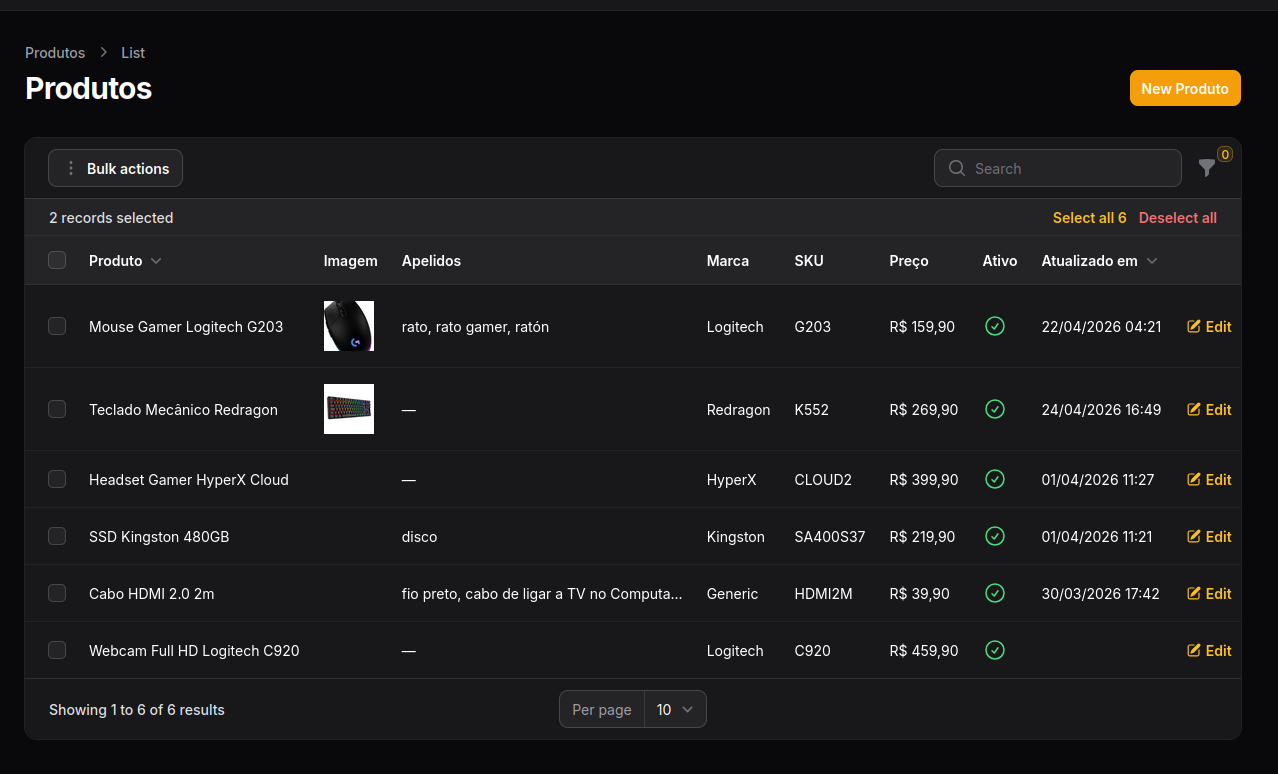The width and height of the screenshot is (1278, 774).
Task: Click the product name Webcam Full HD Logitech C920
Action: point(194,651)
